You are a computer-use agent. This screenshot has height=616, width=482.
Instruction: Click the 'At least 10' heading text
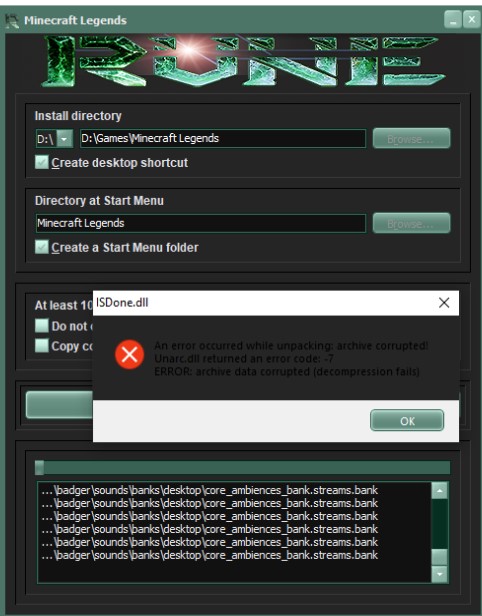pyautogui.click(x=64, y=305)
